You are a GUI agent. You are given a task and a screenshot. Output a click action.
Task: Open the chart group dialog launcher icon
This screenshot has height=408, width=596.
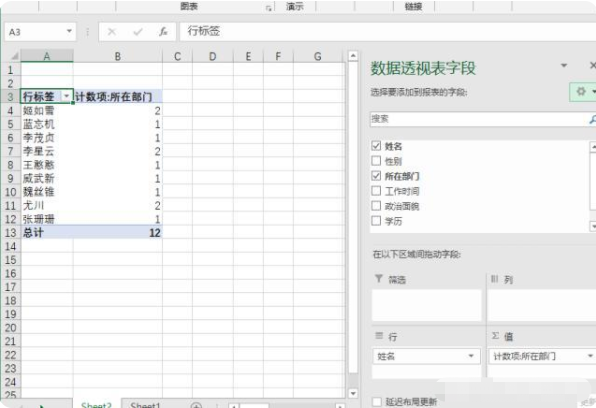(268, 8)
